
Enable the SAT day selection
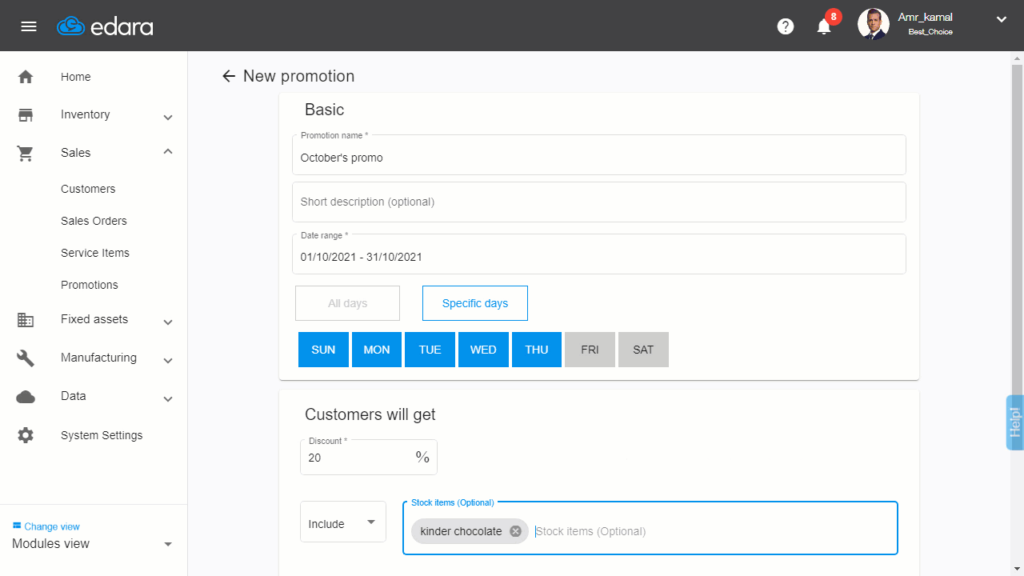tap(643, 349)
